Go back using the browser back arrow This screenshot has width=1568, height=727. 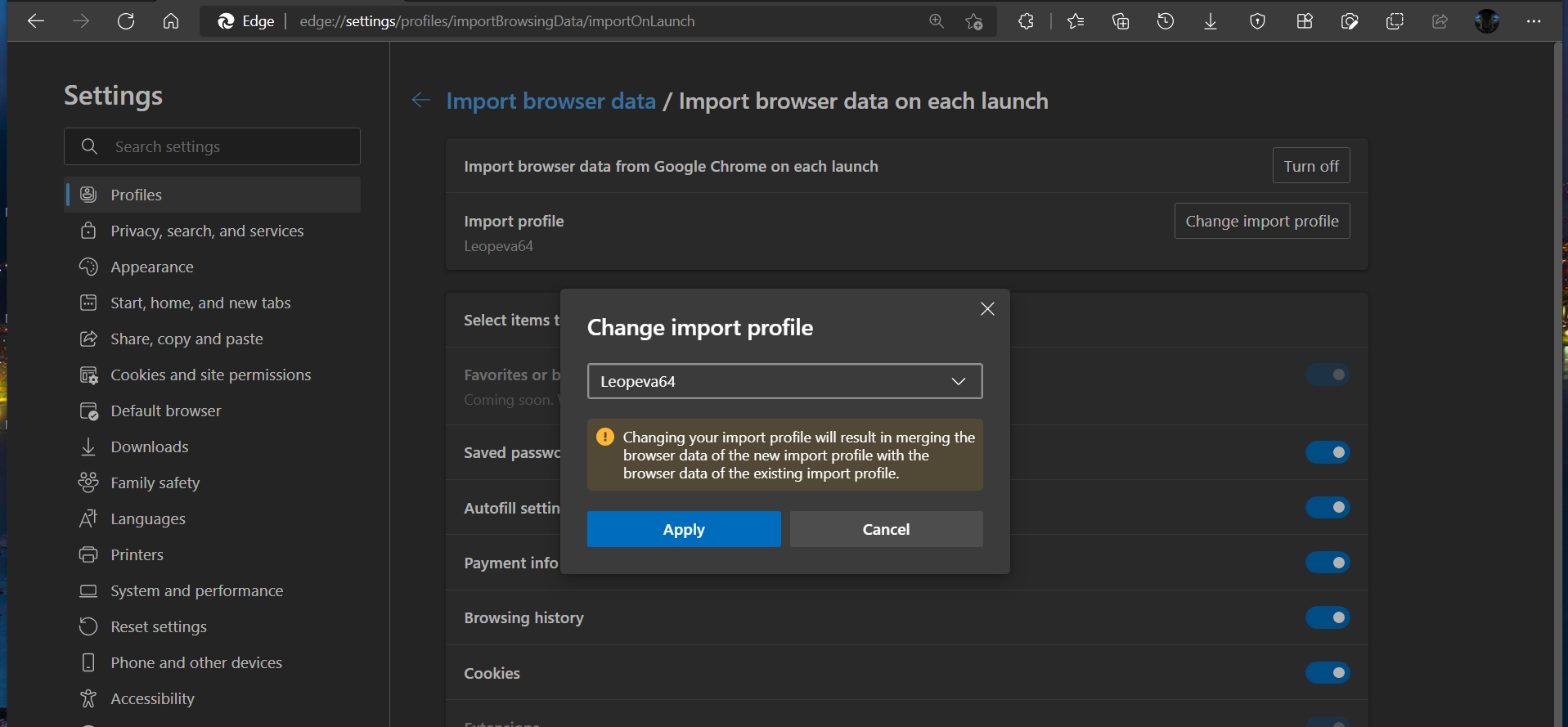(36, 21)
